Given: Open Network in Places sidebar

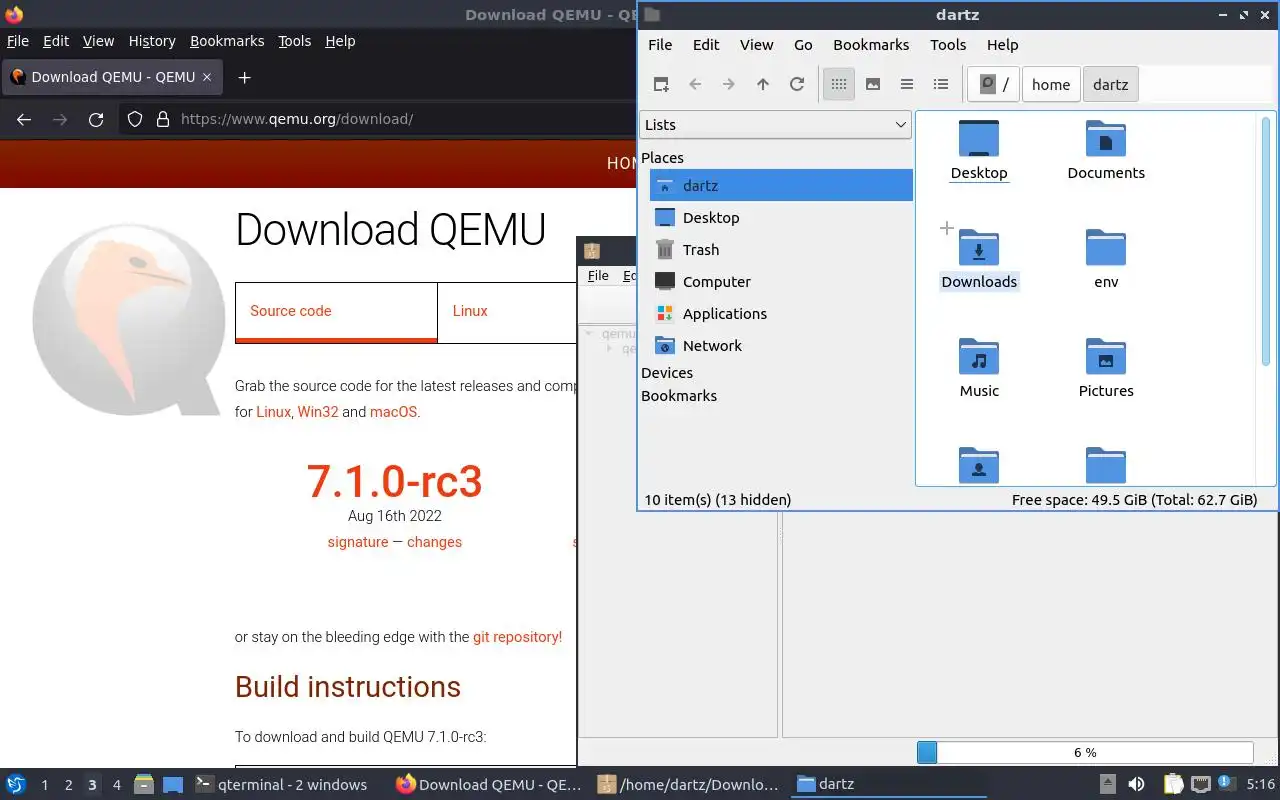Looking at the screenshot, I should tap(781, 345).
